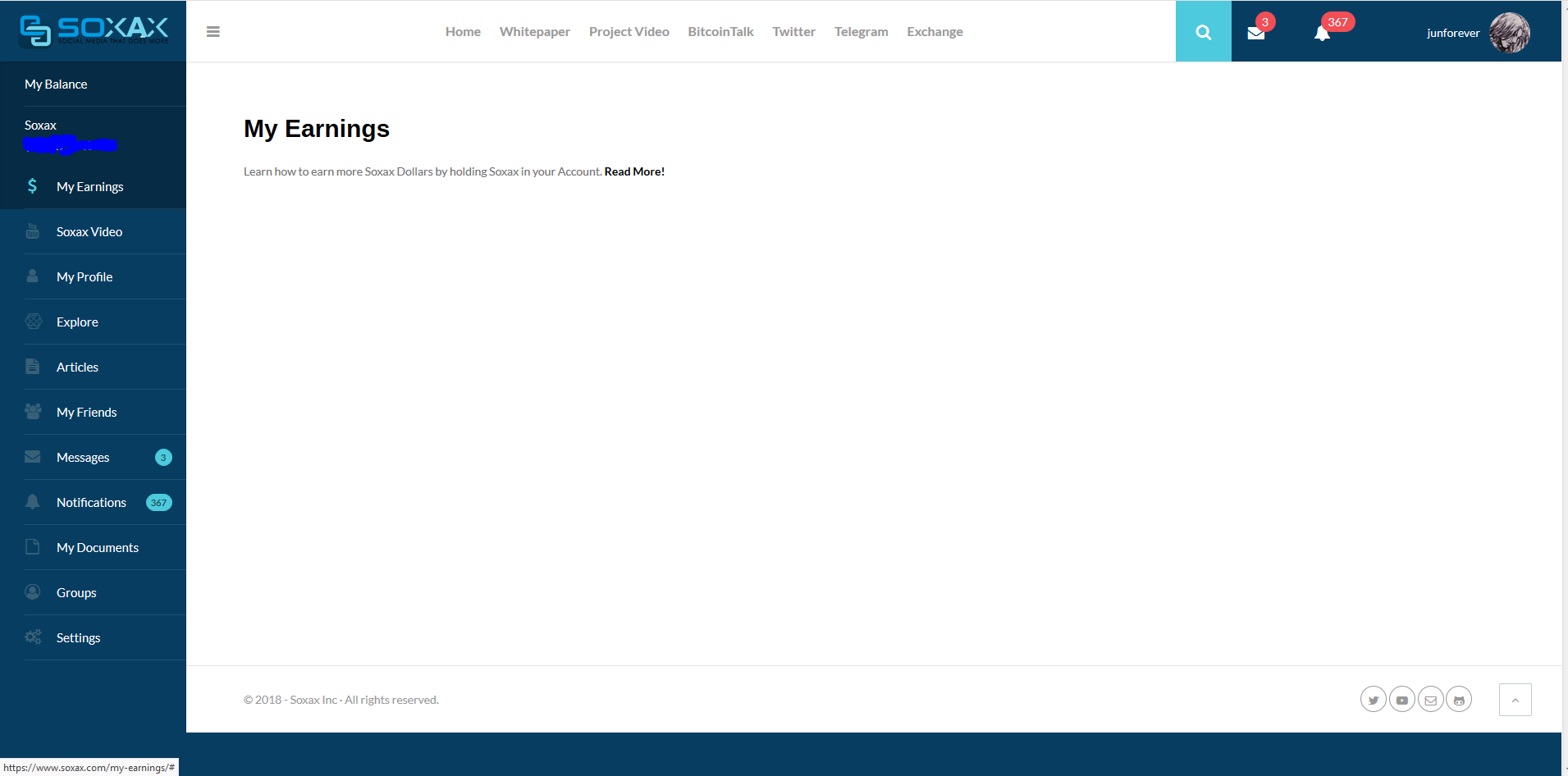The width and height of the screenshot is (1568, 776).
Task: Open the Twitter nav link
Action: [x=793, y=32]
